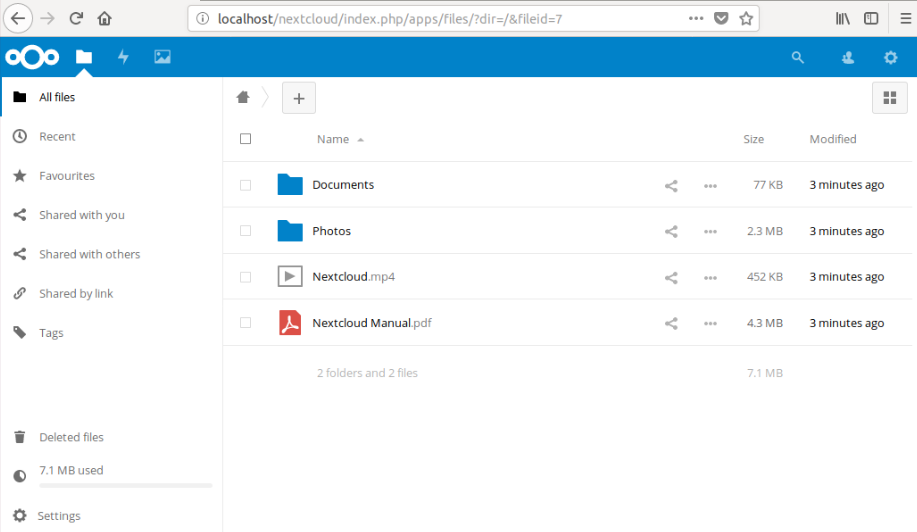Open Photos folder name link
Image resolution: width=917 pixels, height=532 pixels.
click(x=332, y=231)
